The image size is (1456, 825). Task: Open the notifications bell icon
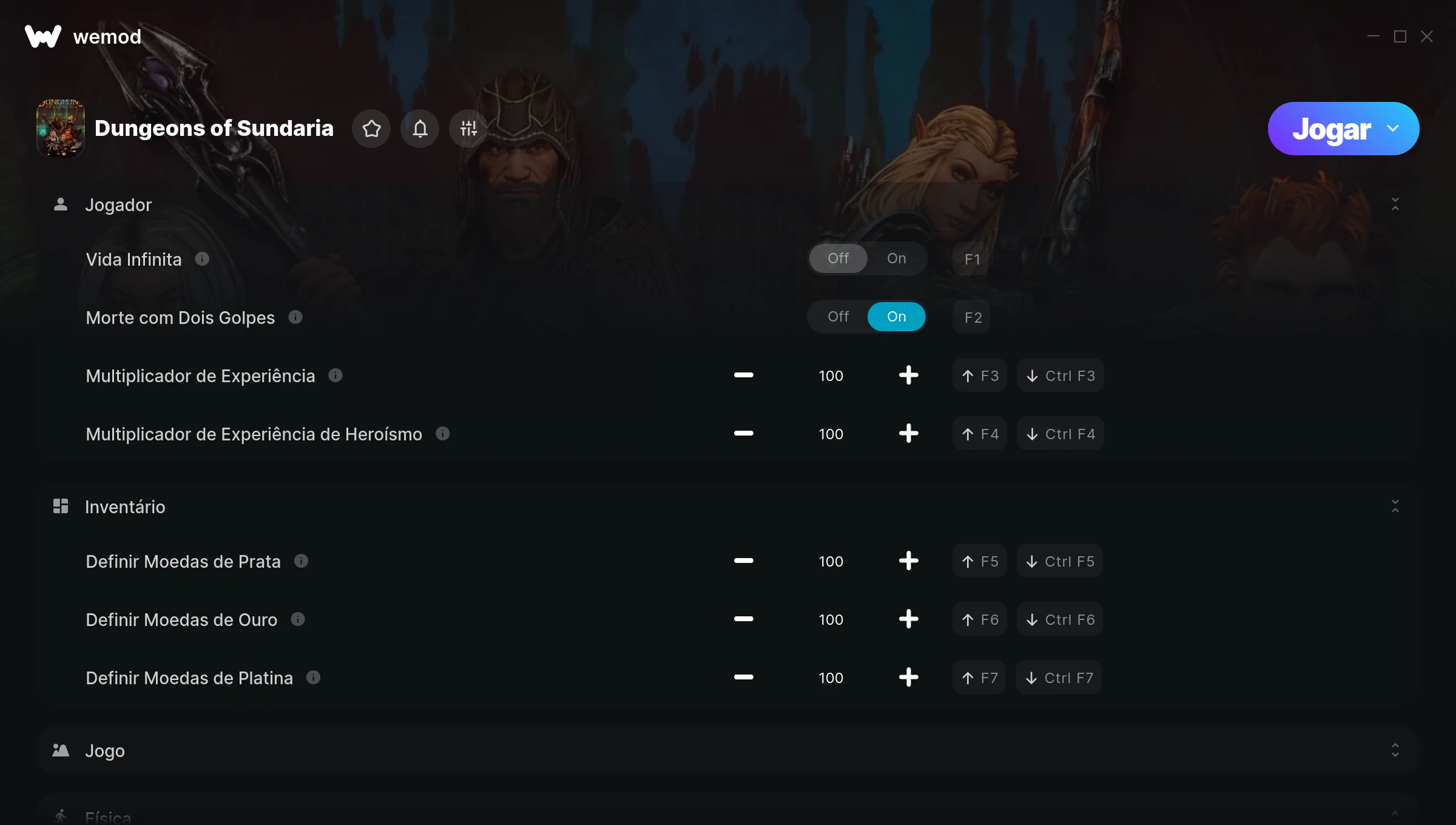tap(420, 129)
